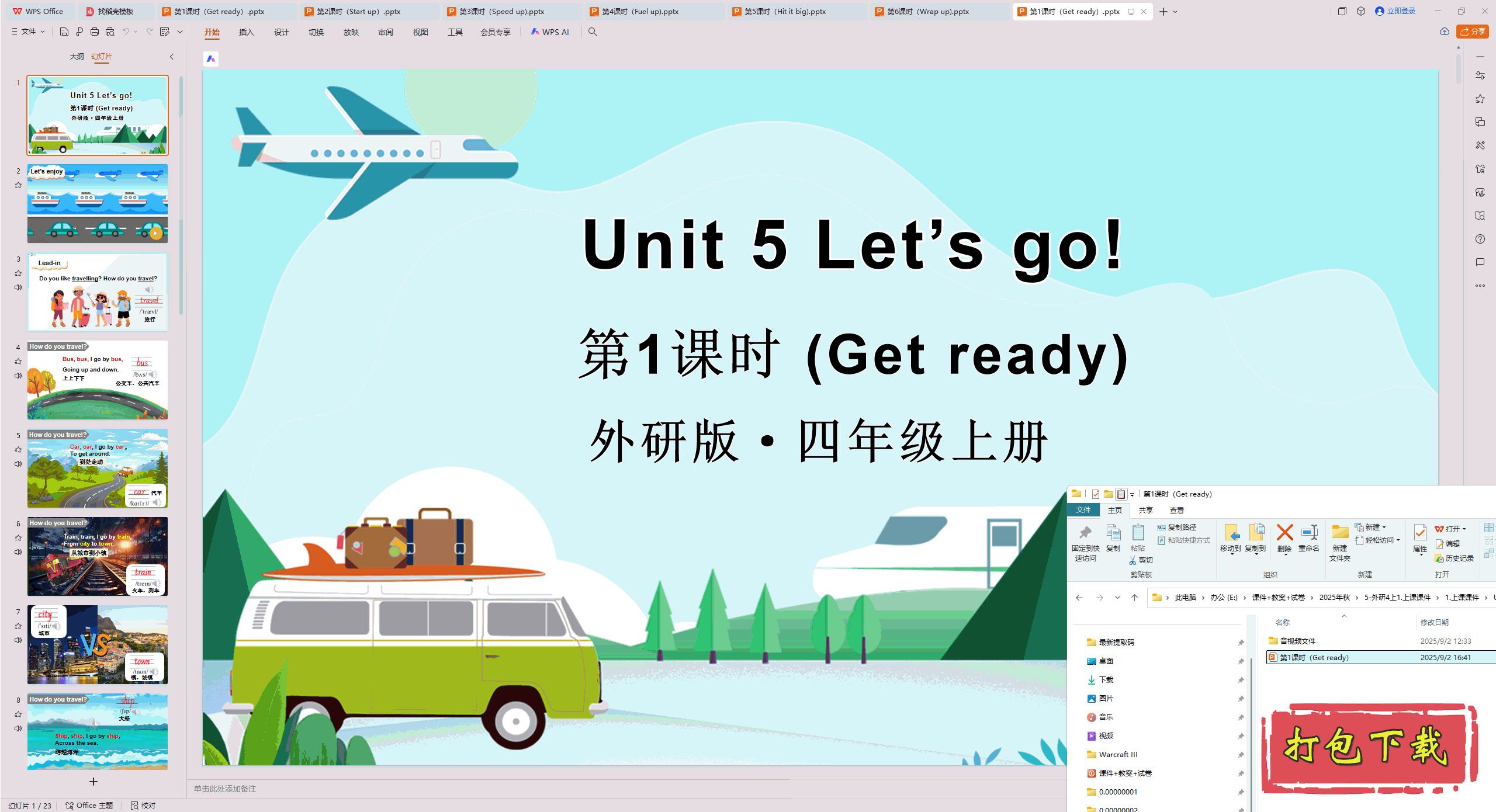Open the WPS AI assistant
Viewport: 1496px width, 812px height.
(550, 32)
